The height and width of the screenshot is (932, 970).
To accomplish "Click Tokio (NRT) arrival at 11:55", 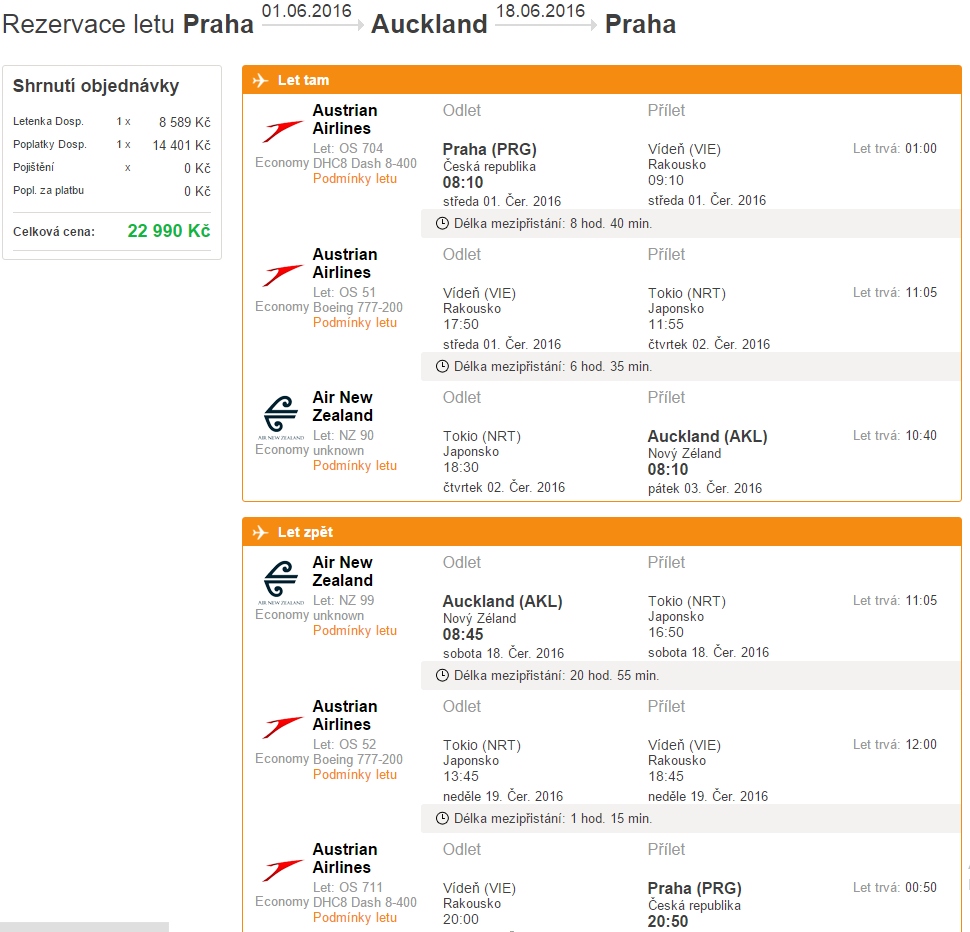I will pyautogui.click(x=687, y=293).
